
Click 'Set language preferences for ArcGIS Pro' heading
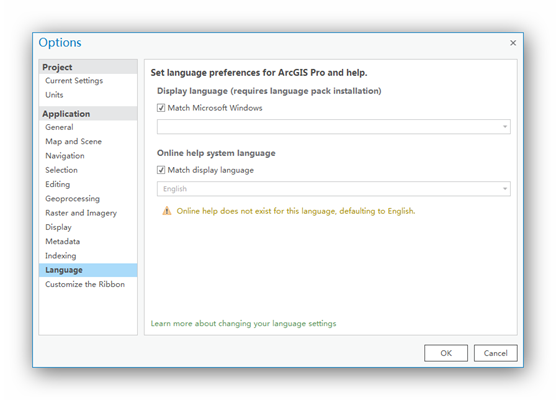(259, 73)
